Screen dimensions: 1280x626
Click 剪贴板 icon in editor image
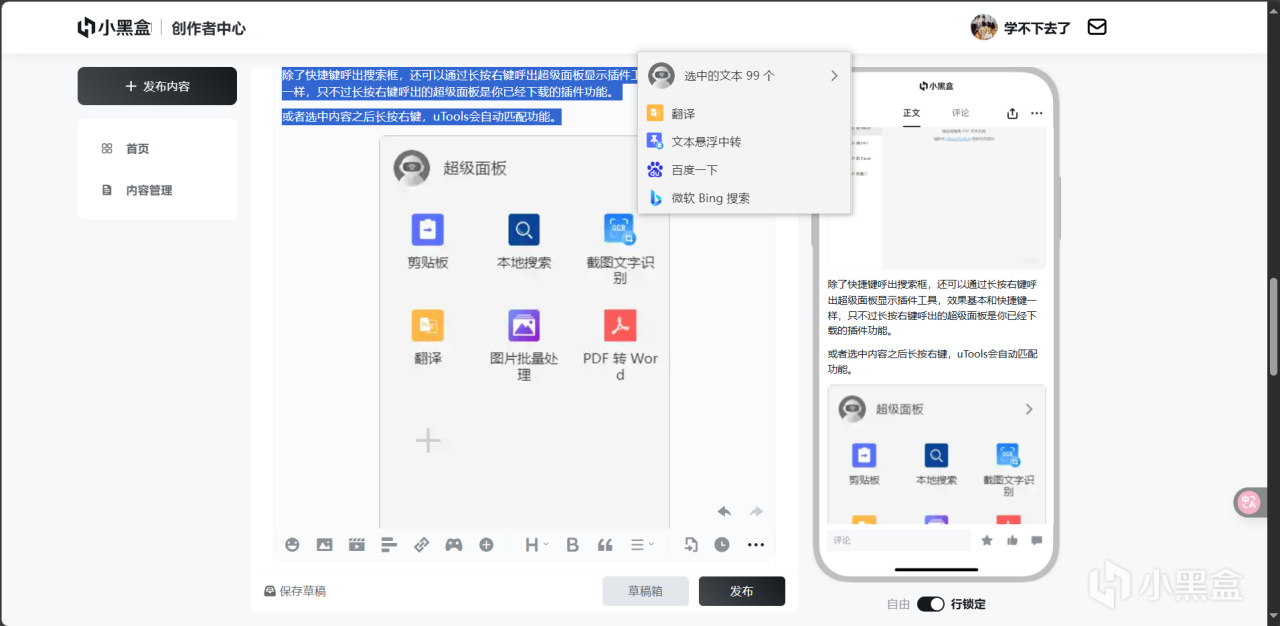coord(428,230)
